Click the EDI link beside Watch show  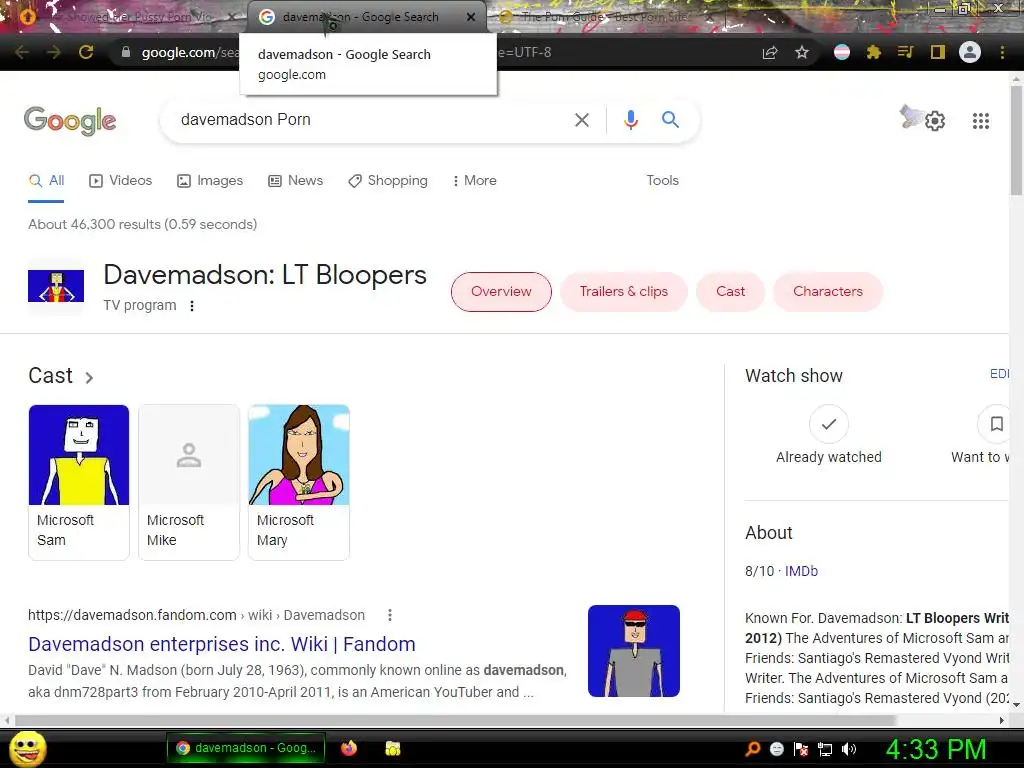pyautogui.click(x=999, y=374)
